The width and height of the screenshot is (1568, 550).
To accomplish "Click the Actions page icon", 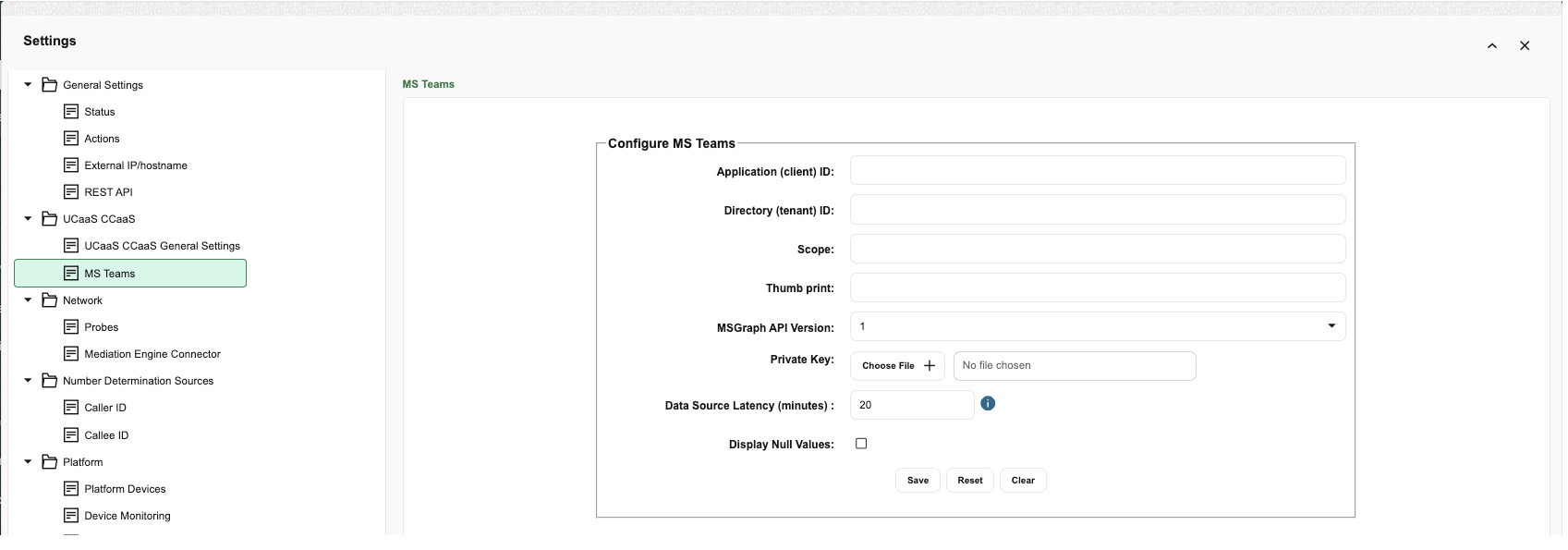I will (71, 138).
